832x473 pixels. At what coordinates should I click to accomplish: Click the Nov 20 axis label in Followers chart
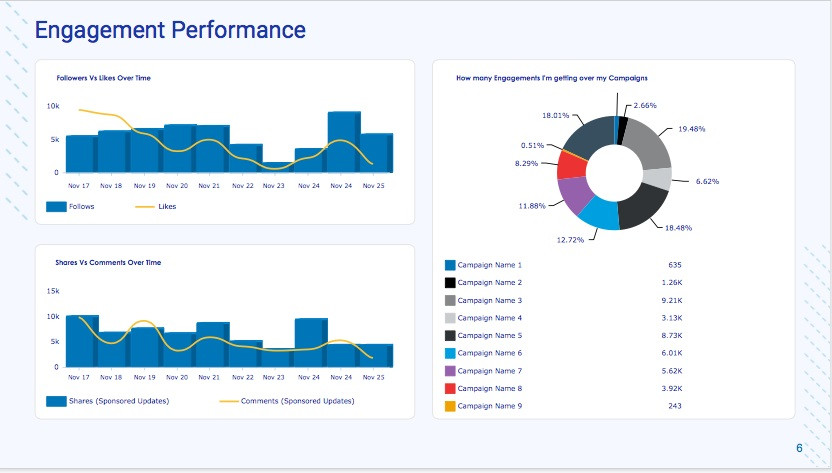tap(177, 186)
